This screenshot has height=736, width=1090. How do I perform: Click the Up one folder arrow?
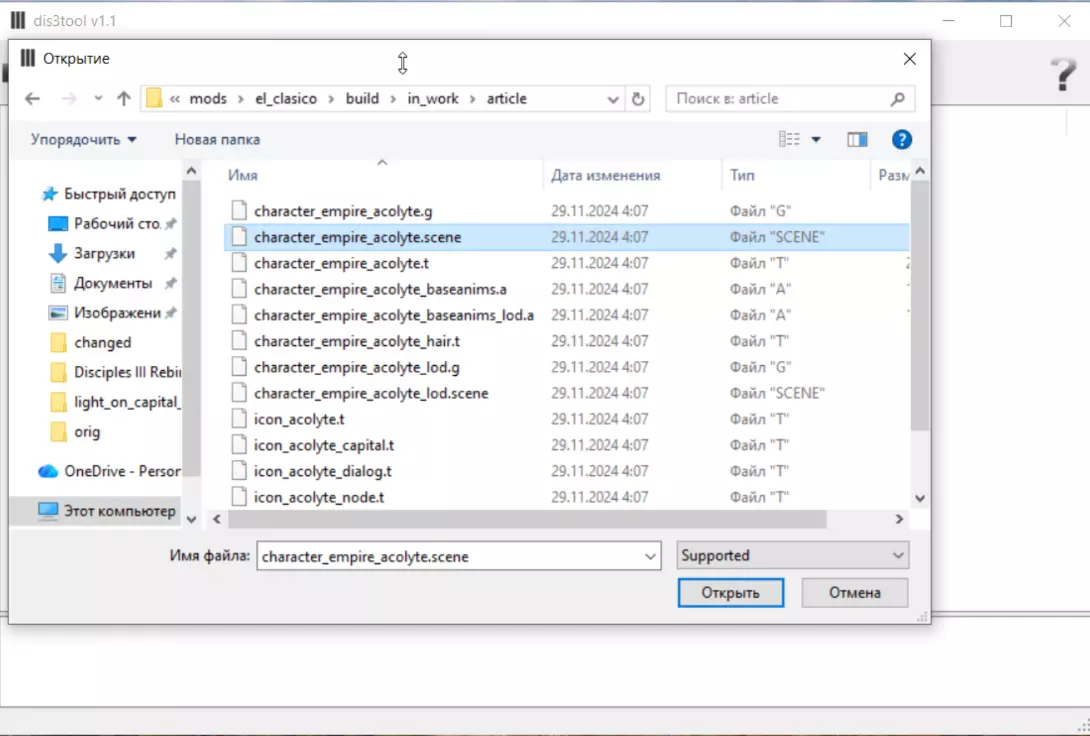[x=124, y=99]
